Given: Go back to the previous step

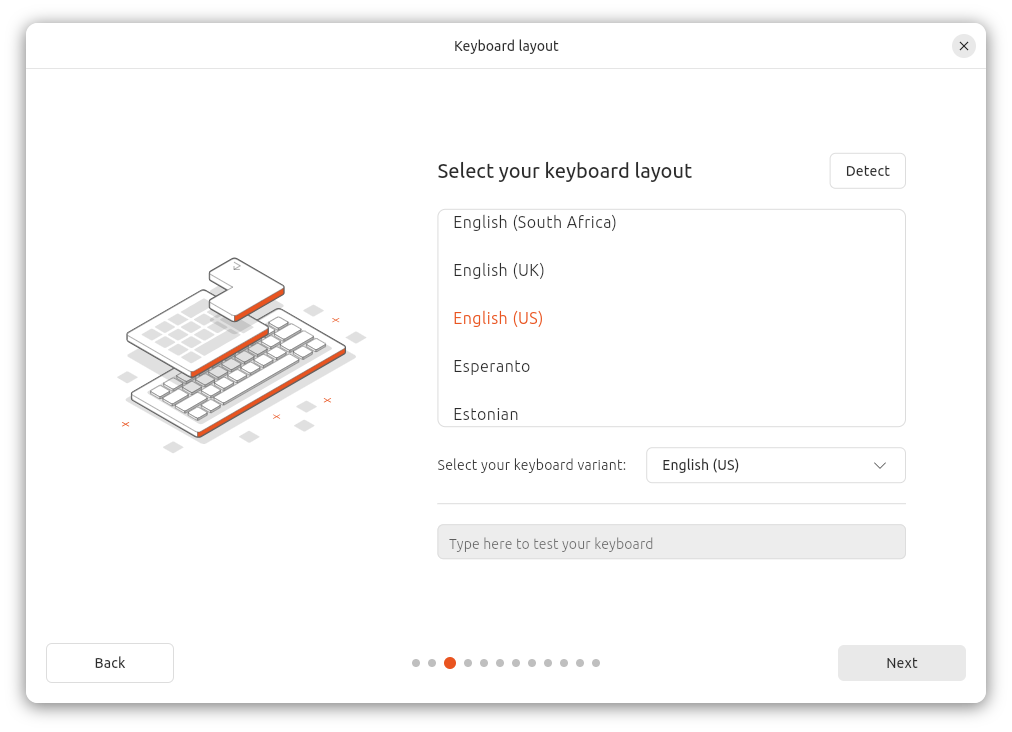Looking at the screenshot, I should click(x=110, y=663).
